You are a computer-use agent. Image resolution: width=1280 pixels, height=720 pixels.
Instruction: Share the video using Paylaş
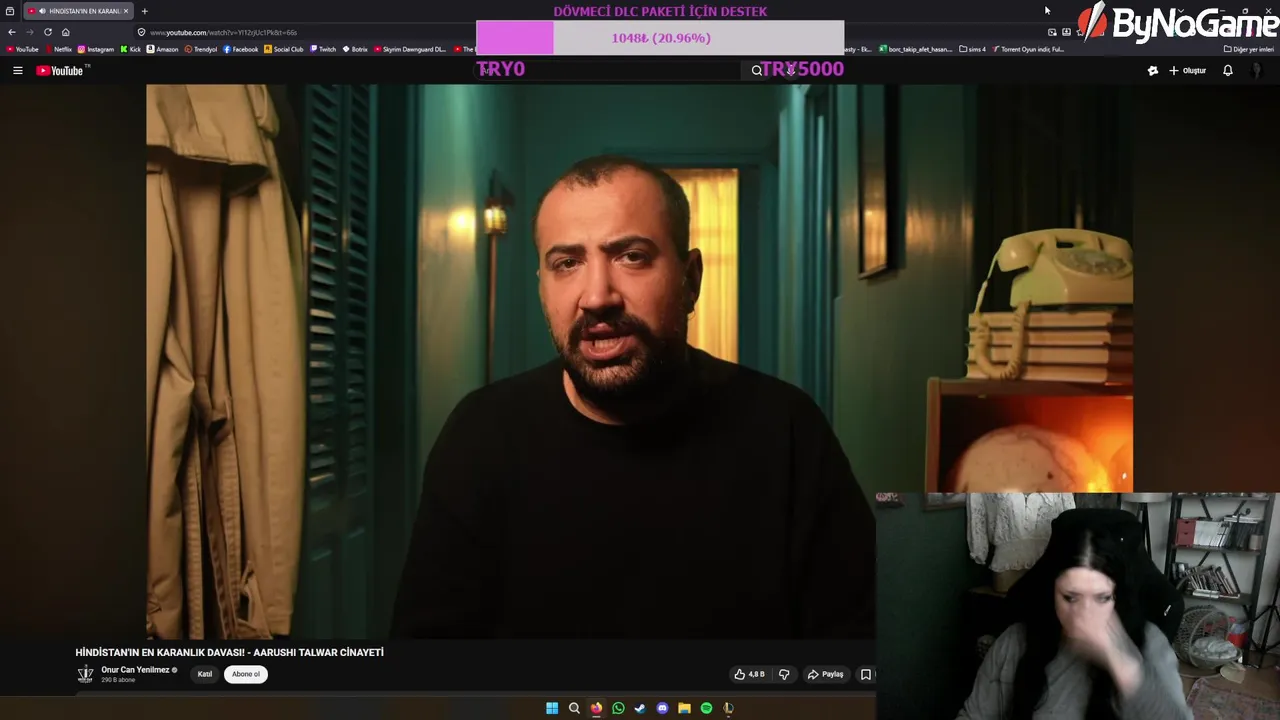tap(826, 674)
